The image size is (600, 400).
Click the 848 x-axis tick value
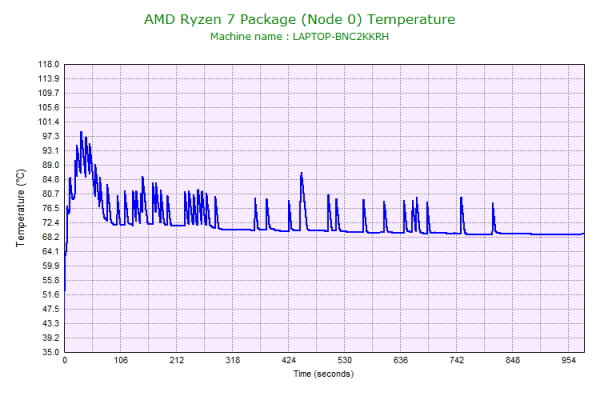(x=513, y=360)
